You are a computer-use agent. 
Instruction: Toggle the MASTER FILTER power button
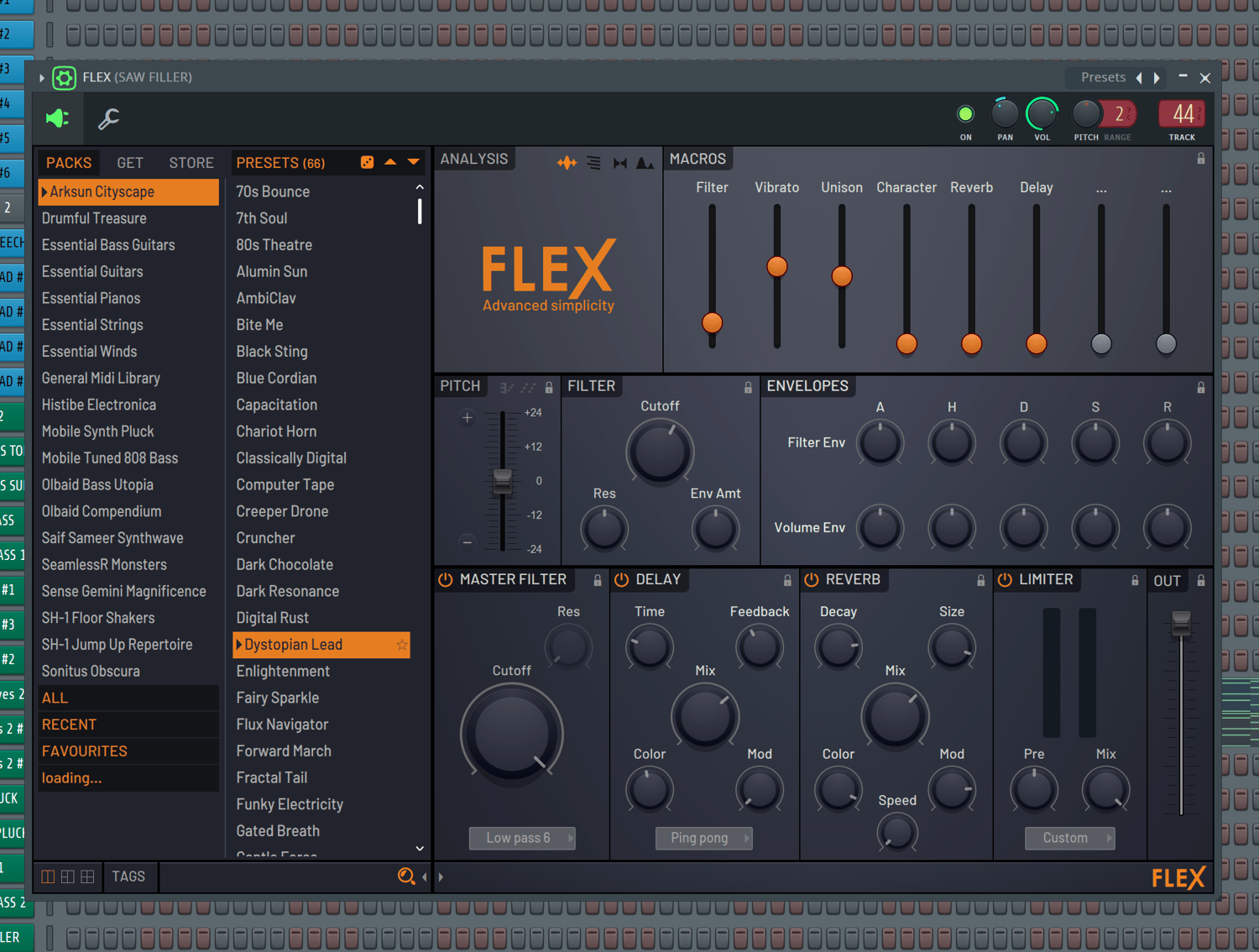coord(446,579)
